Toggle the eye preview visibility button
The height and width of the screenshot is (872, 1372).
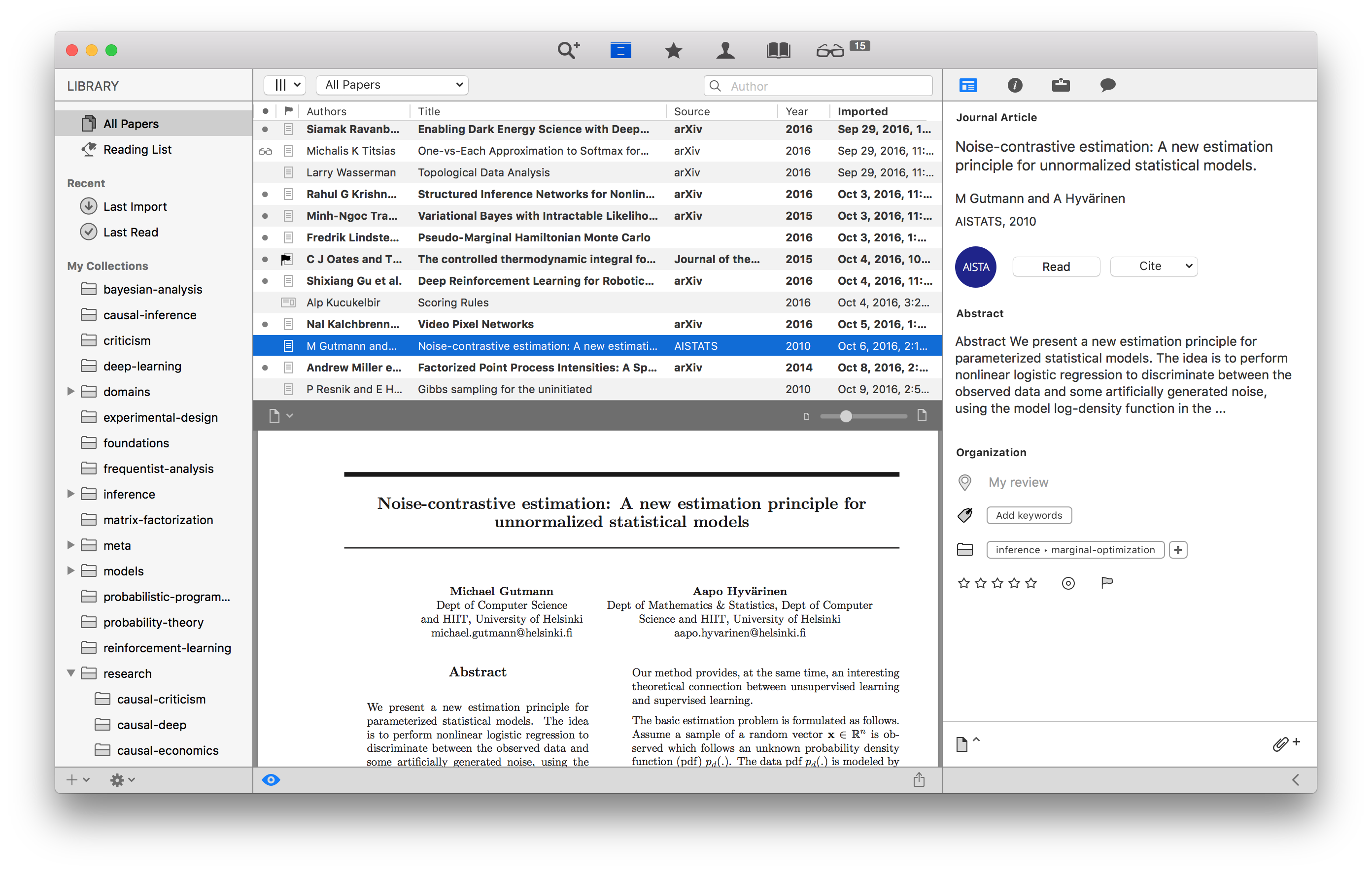point(271,780)
